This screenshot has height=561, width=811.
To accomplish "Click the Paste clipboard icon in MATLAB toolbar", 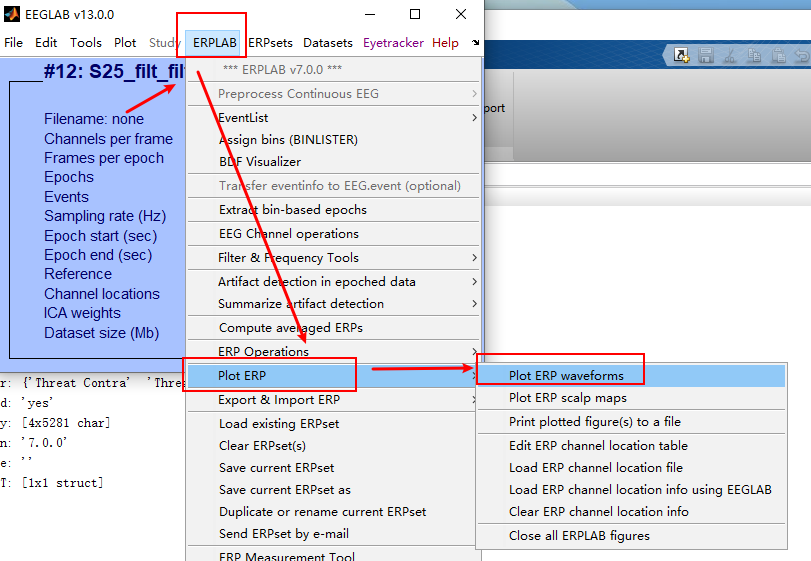I will click(778, 55).
